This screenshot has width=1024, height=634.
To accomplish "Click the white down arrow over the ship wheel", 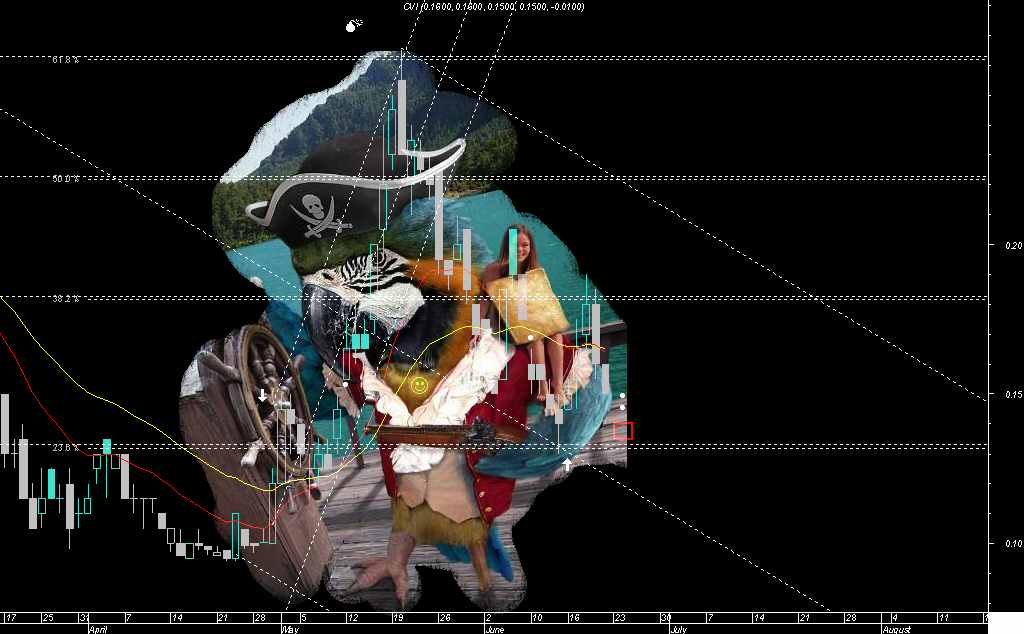I will (263, 395).
